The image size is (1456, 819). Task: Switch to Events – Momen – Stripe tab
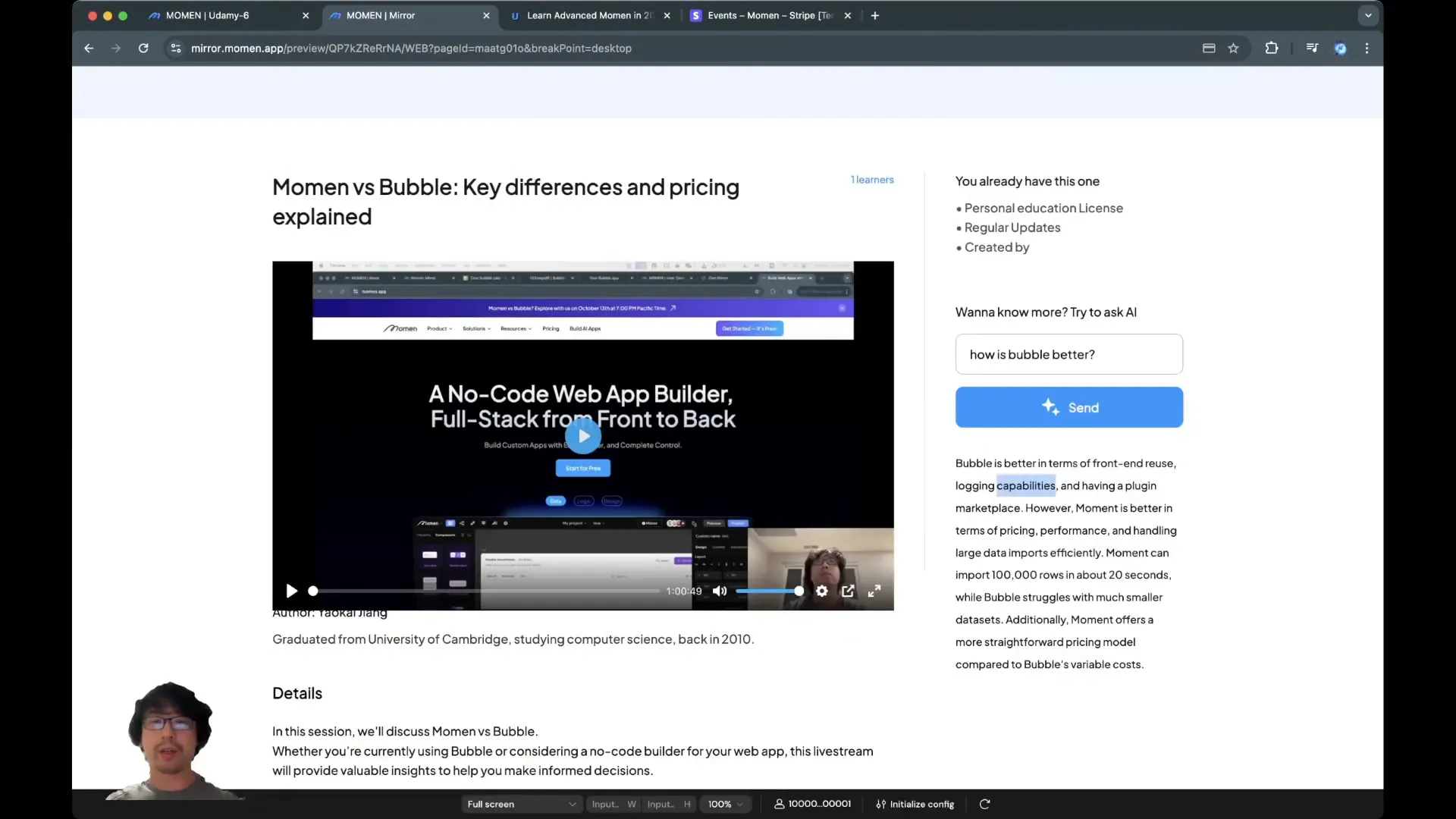pyautogui.click(x=770, y=15)
